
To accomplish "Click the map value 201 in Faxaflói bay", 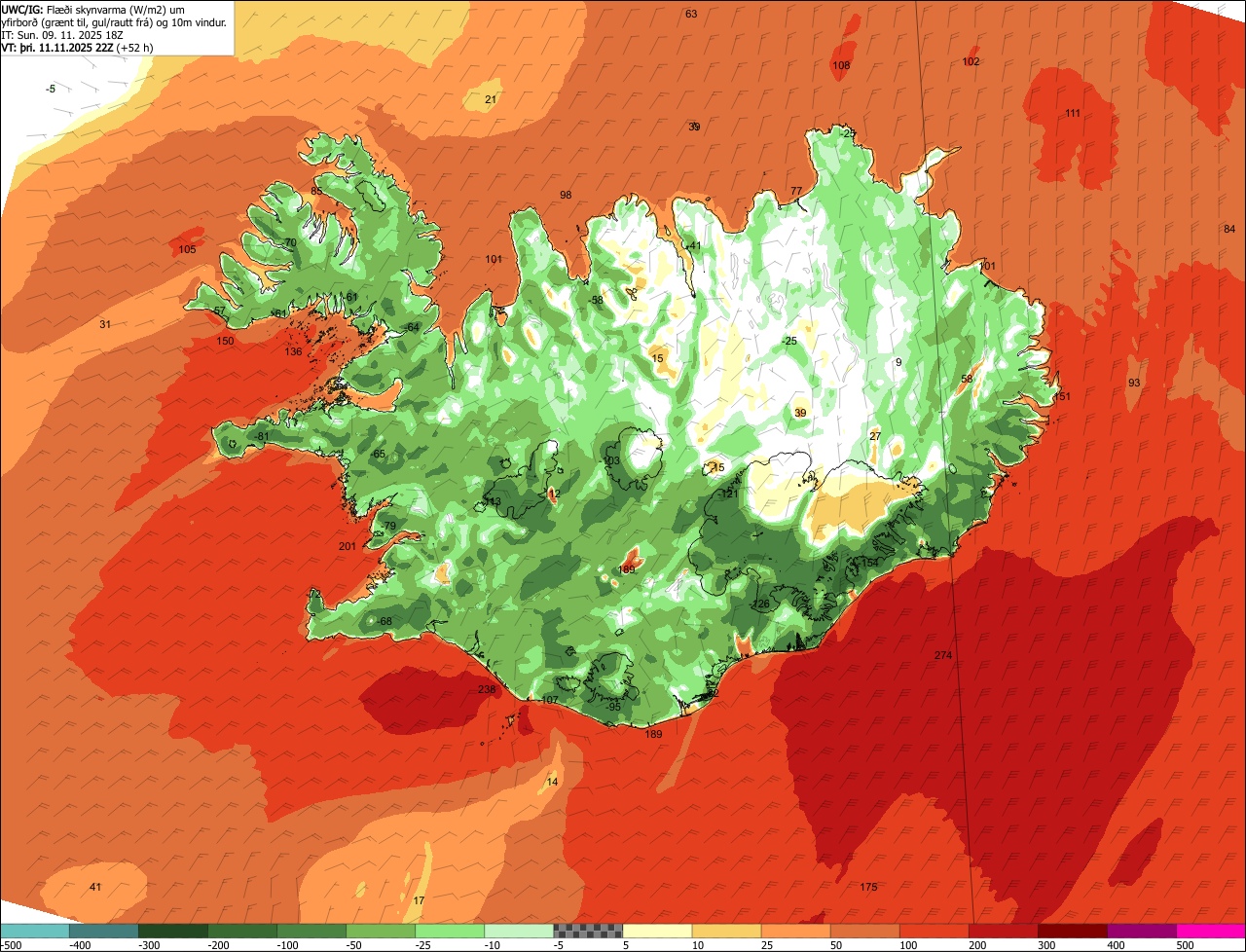I will click(x=348, y=546).
